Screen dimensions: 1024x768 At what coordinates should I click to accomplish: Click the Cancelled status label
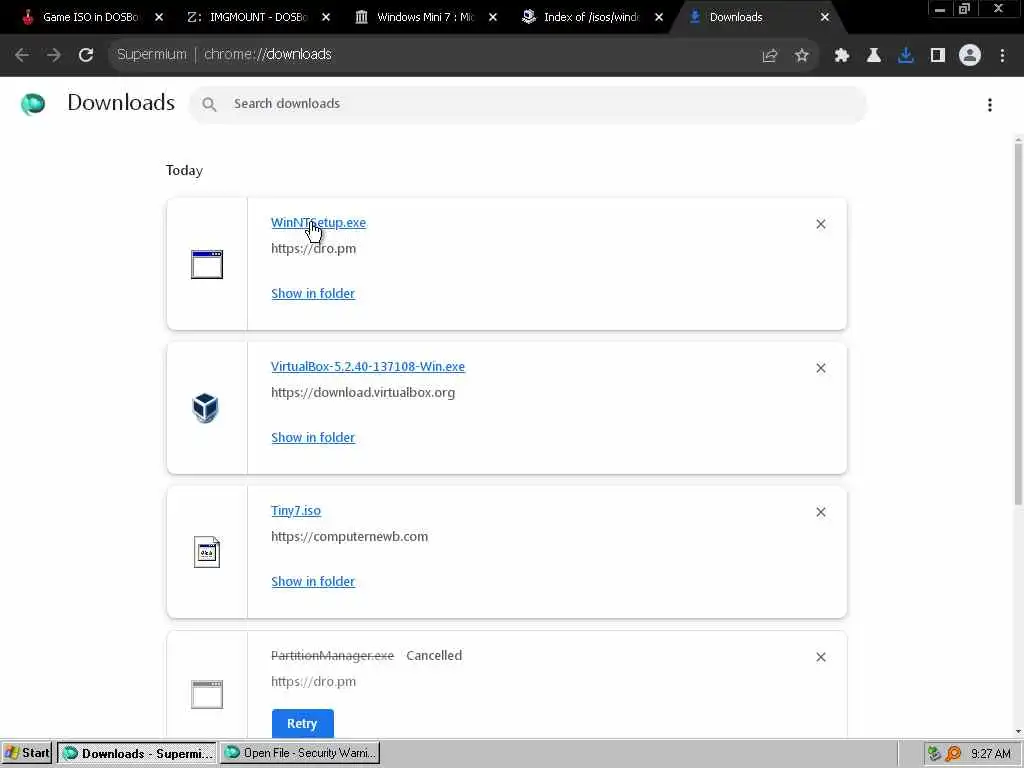coord(434,656)
